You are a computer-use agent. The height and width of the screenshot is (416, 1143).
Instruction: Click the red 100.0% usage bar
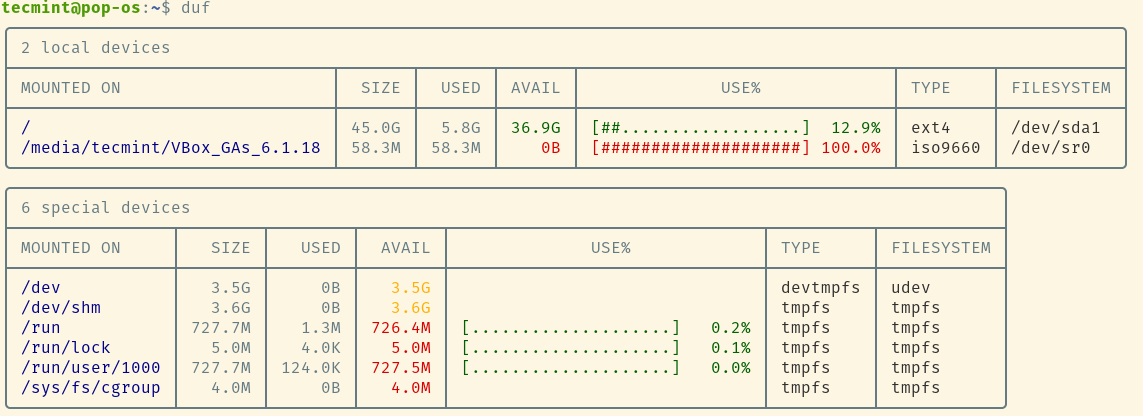click(x=700, y=148)
